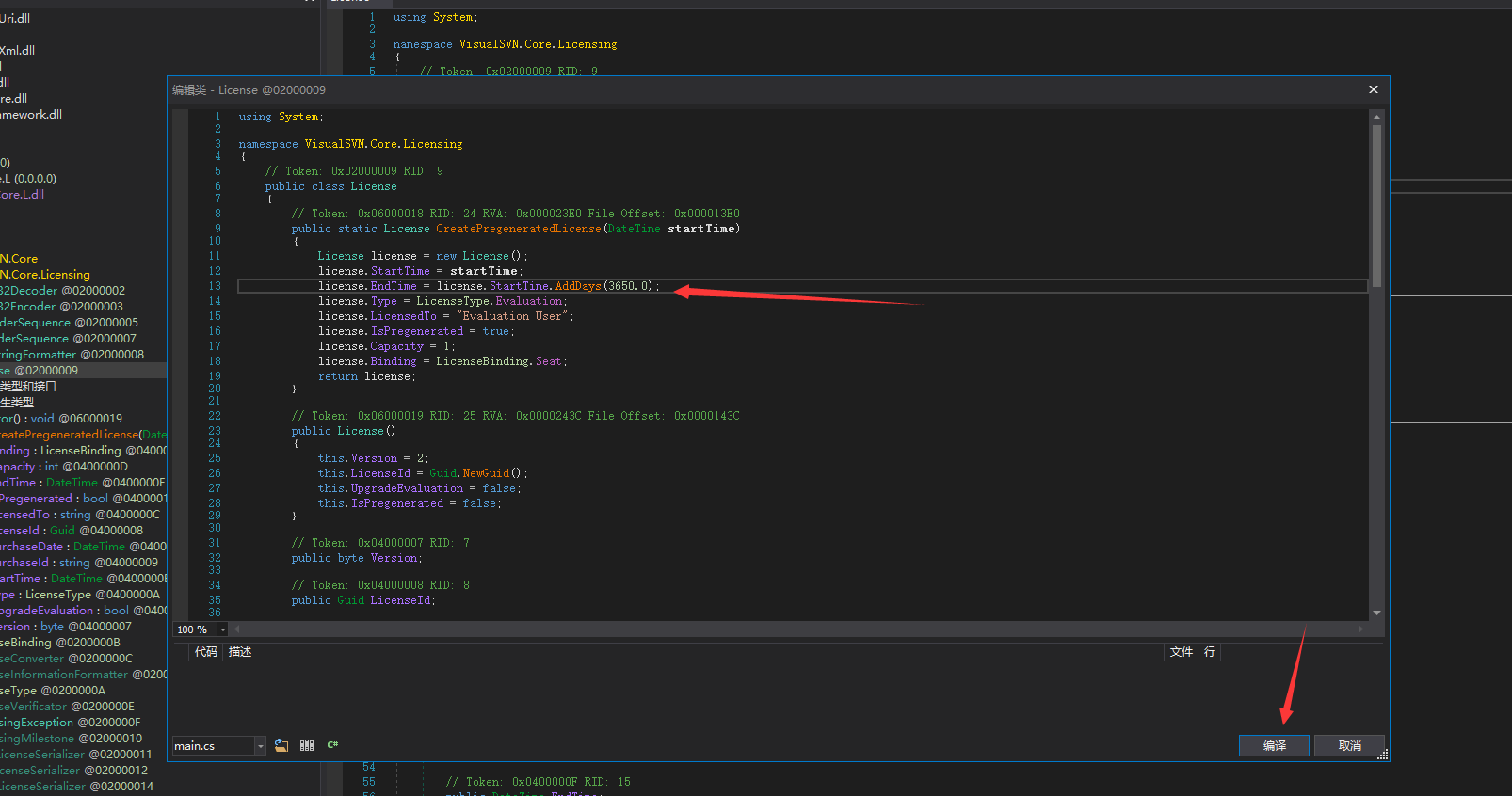The height and width of the screenshot is (796, 1512).
Task: Click the add assembly reference books icon
Action: (x=307, y=745)
